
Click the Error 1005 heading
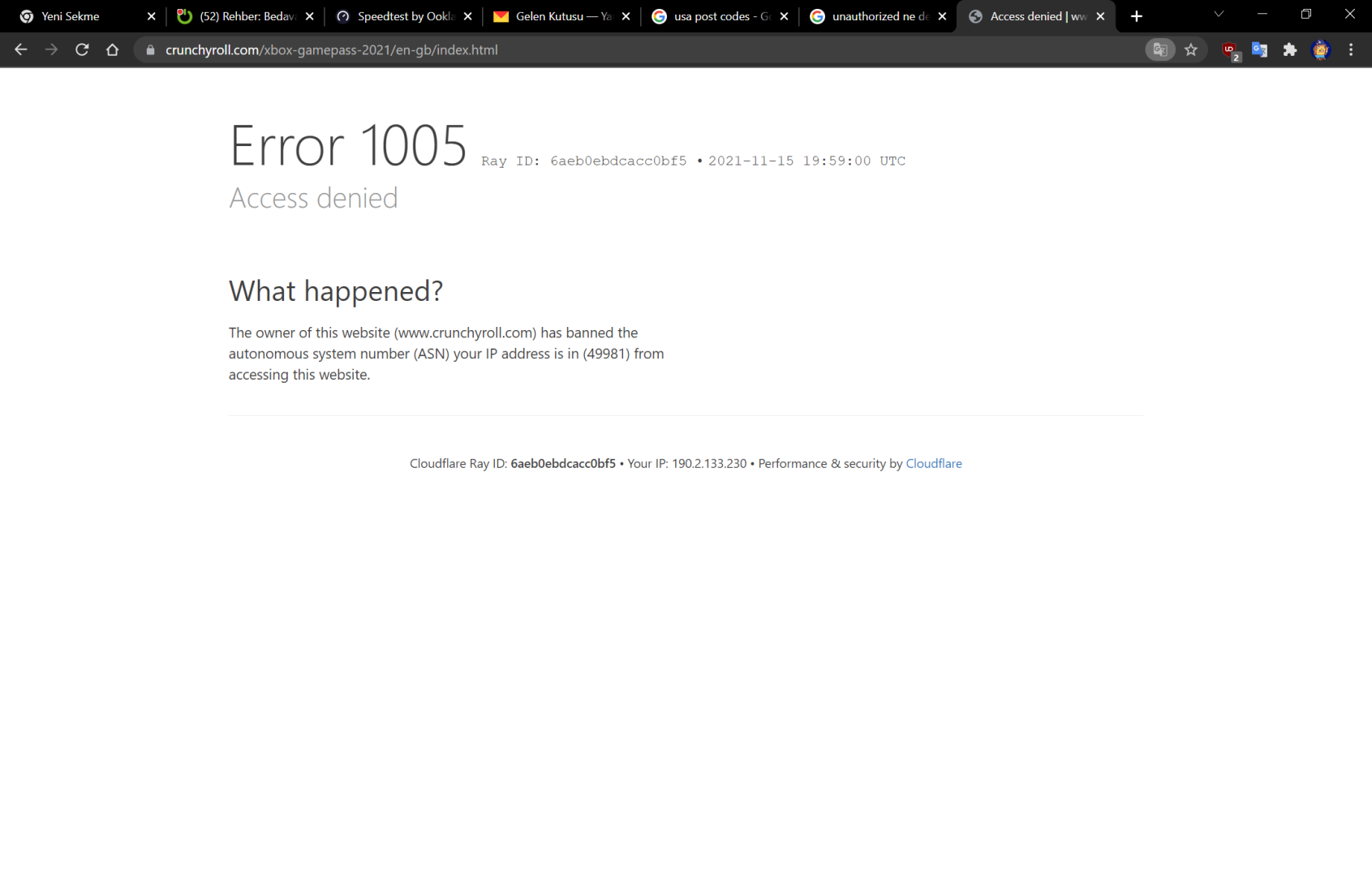348,146
